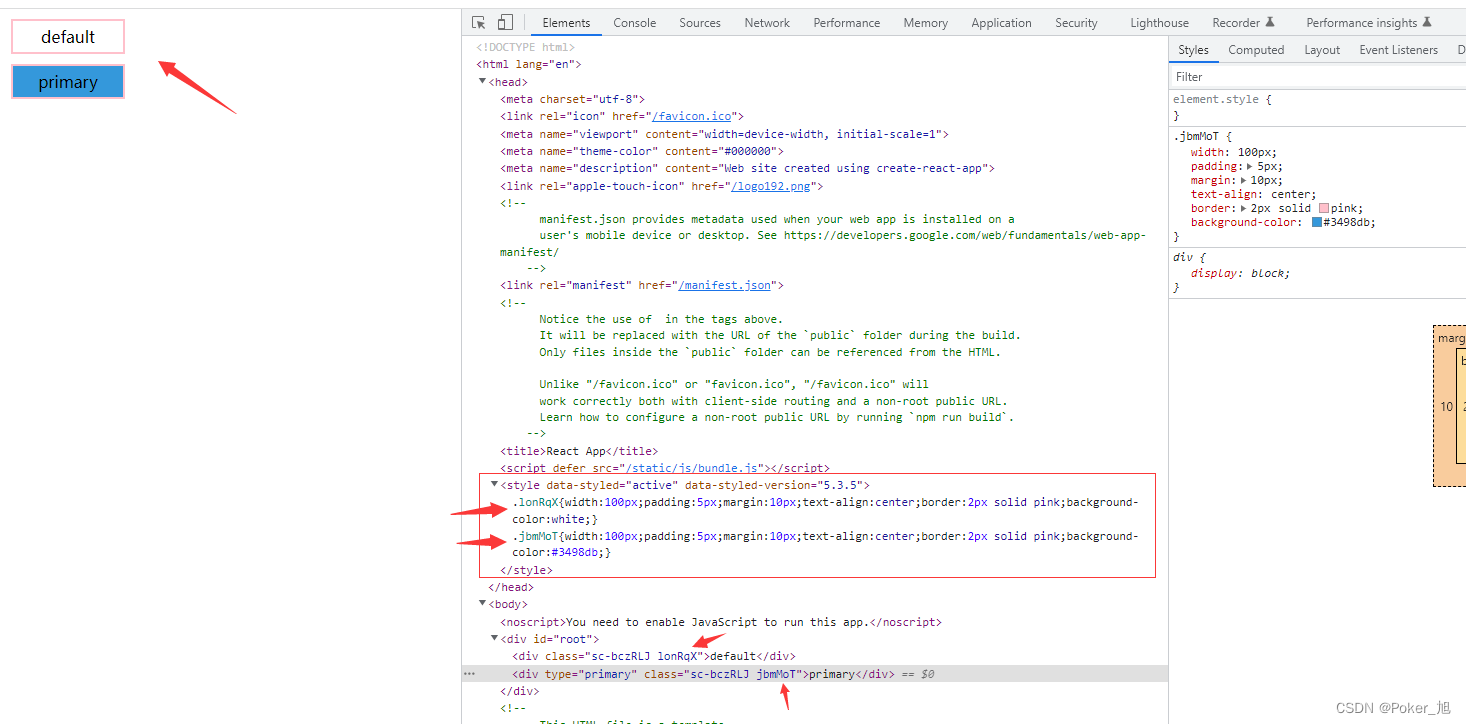Open the Memory tab
Viewport: 1466px width, 724px height.
[x=926, y=22]
